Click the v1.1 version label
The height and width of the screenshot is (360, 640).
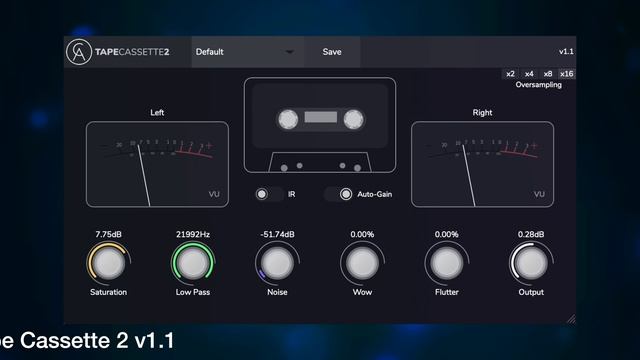pos(566,52)
